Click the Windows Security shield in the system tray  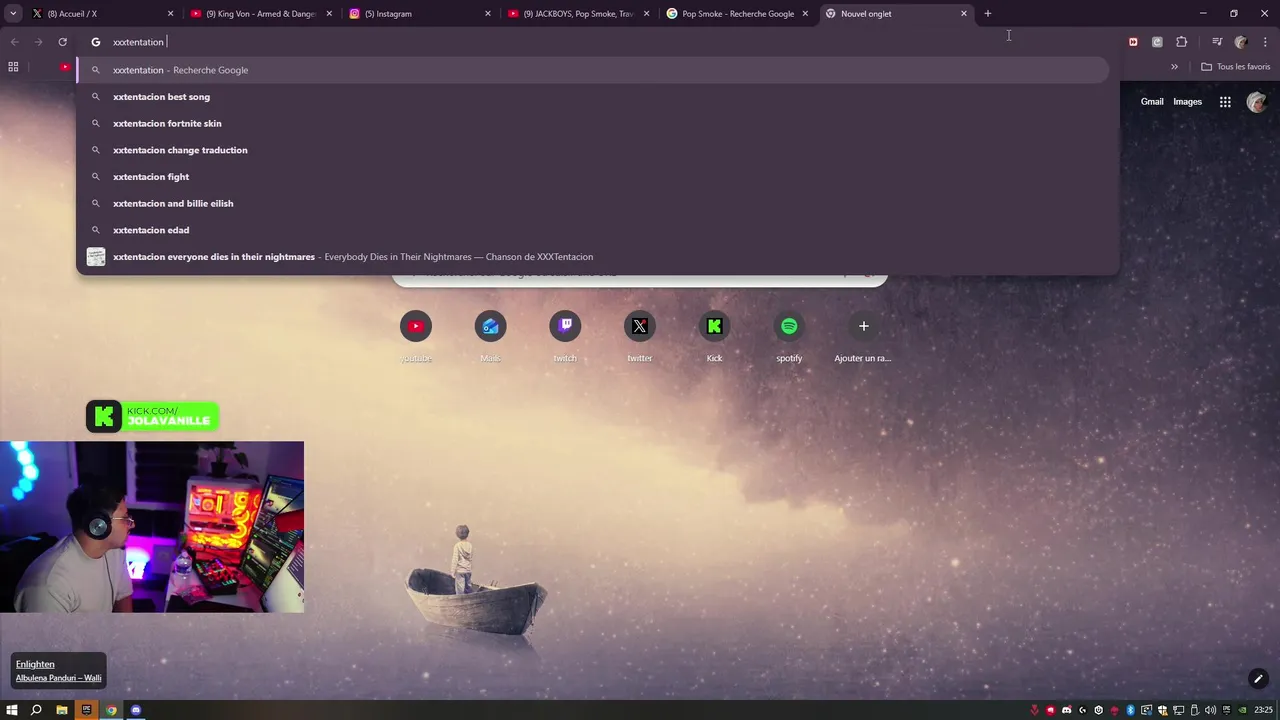tap(1162, 710)
